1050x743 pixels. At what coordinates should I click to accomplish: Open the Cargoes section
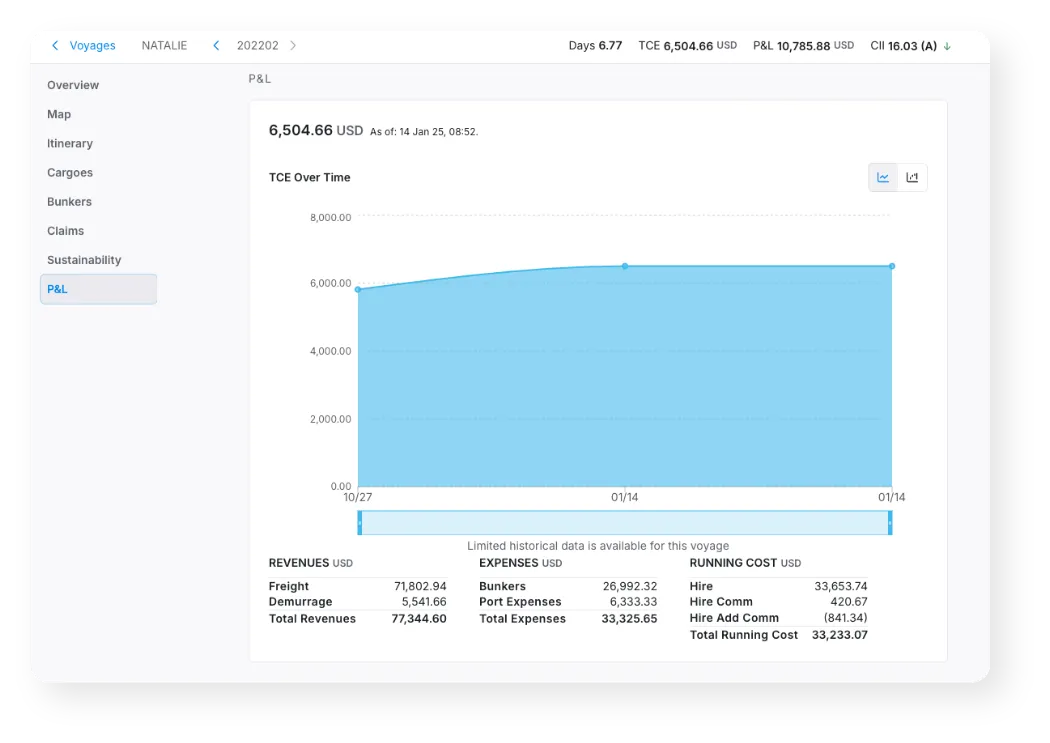point(69,172)
